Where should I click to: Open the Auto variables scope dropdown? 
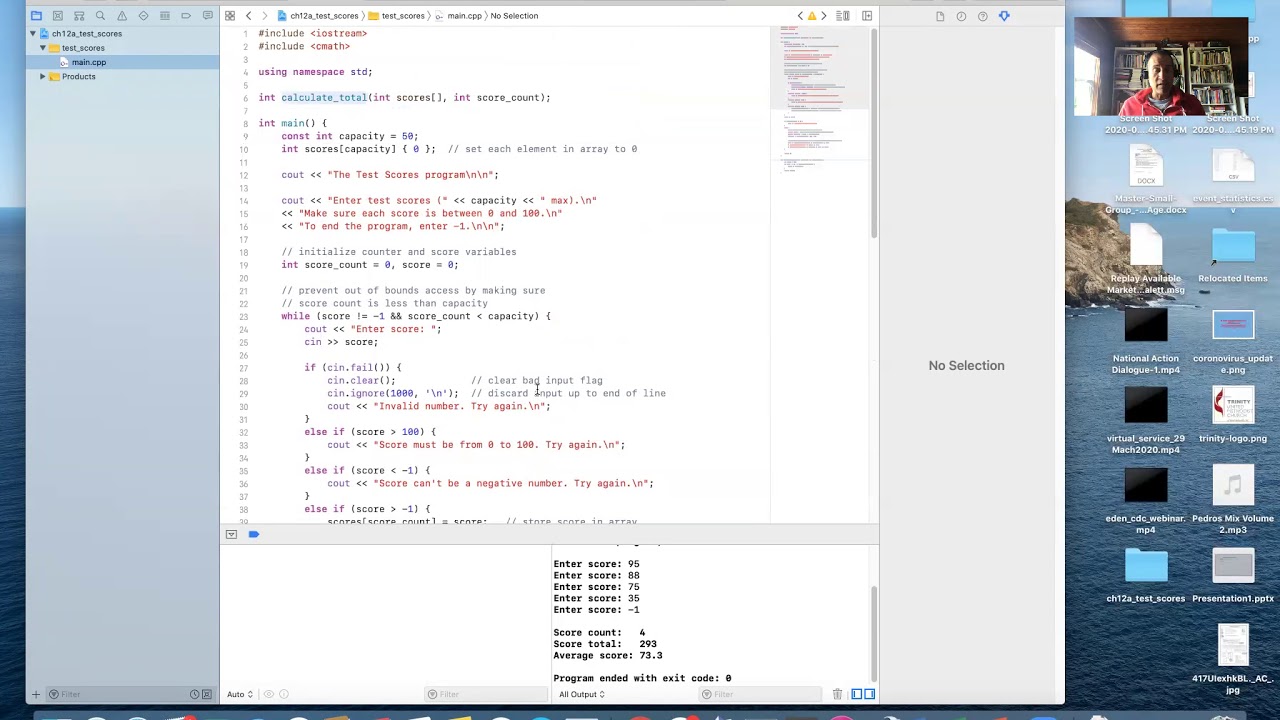click(x=240, y=694)
